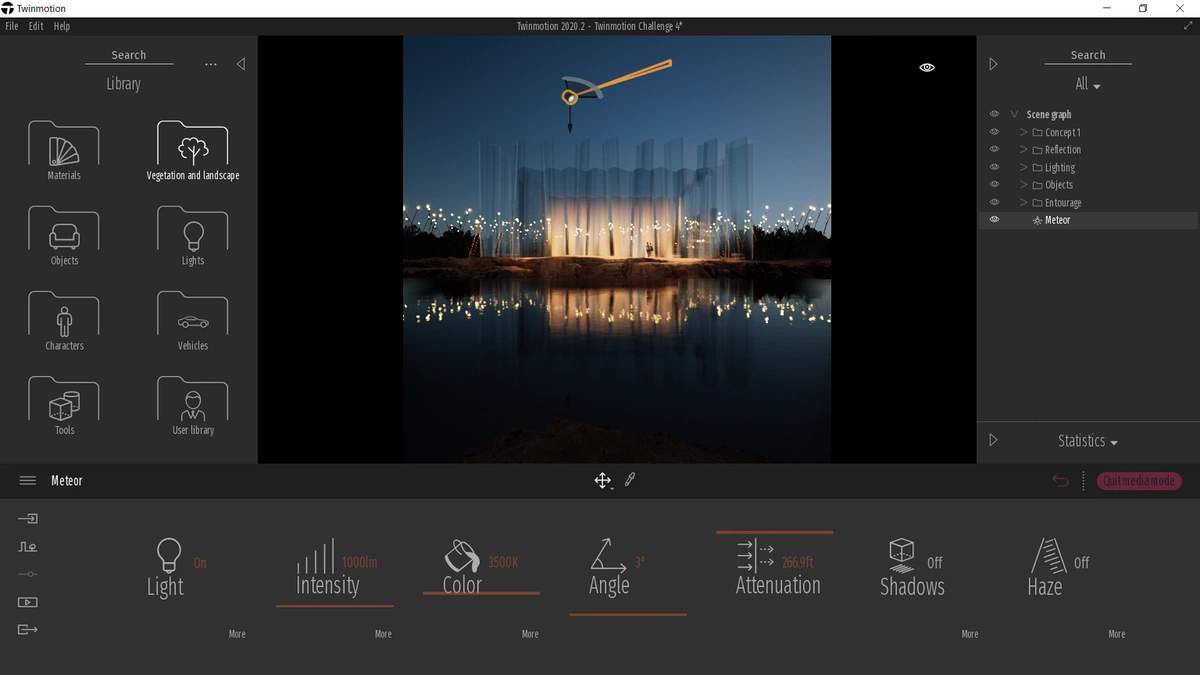Image resolution: width=1200 pixels, height=675 pixels.
Task: Open the Vehicles library folder
Action: point(193,318)
